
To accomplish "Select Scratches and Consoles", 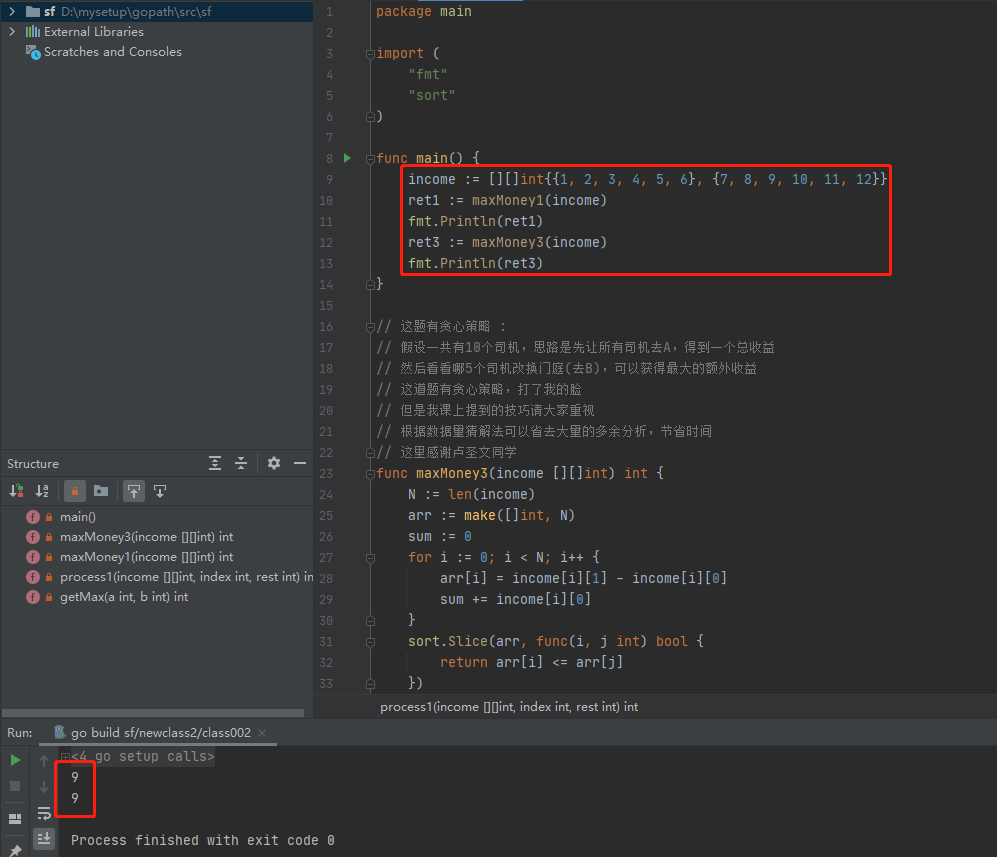I will coord(113,51).
